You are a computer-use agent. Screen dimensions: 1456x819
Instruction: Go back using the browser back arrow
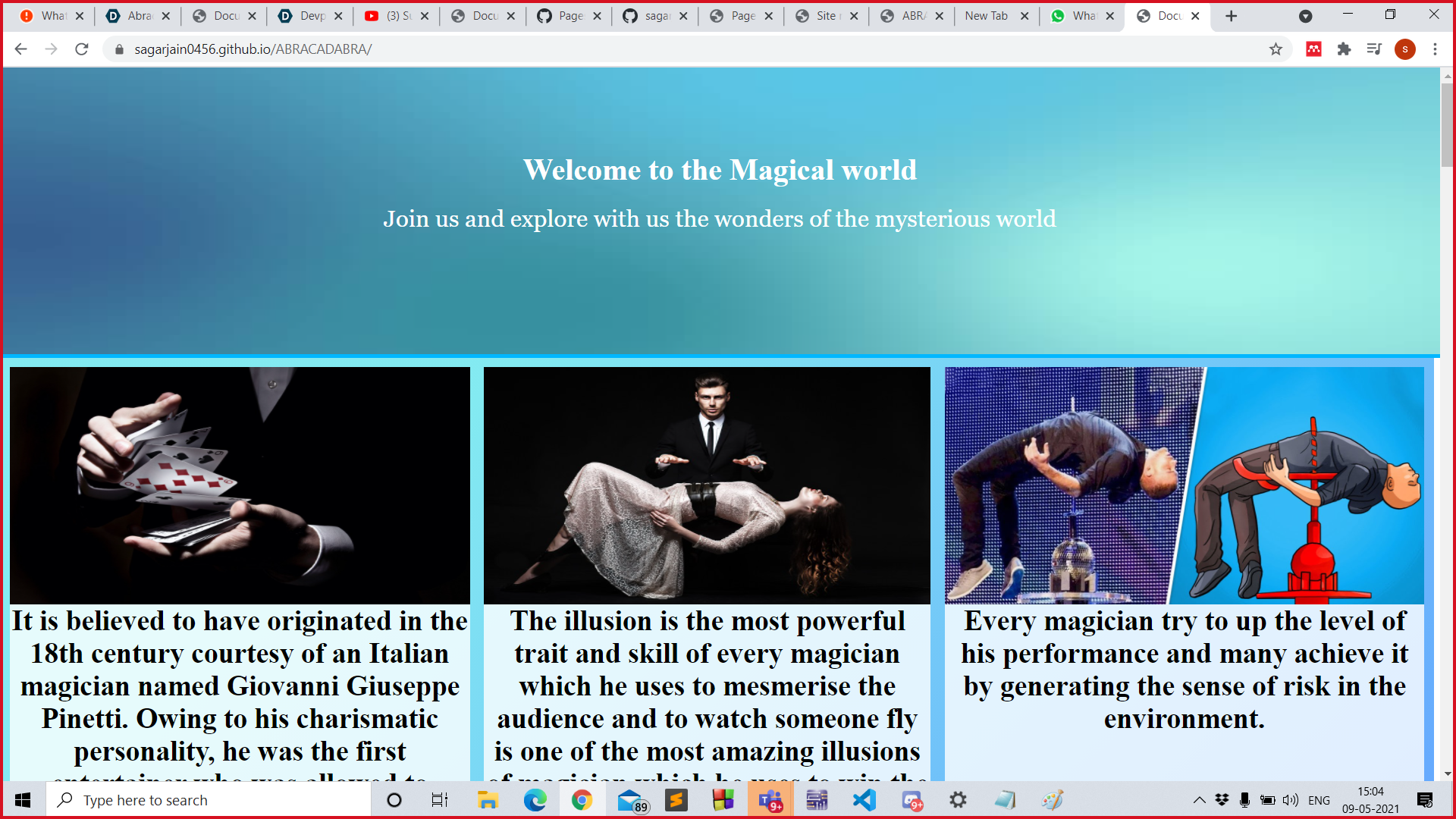tap(21, 49)
